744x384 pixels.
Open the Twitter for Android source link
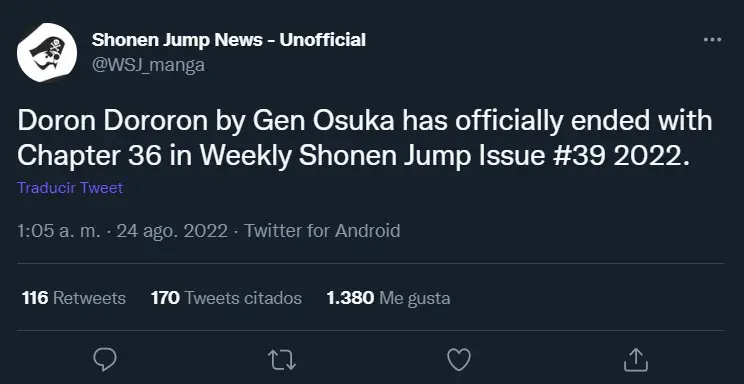(x=322, y=231)
